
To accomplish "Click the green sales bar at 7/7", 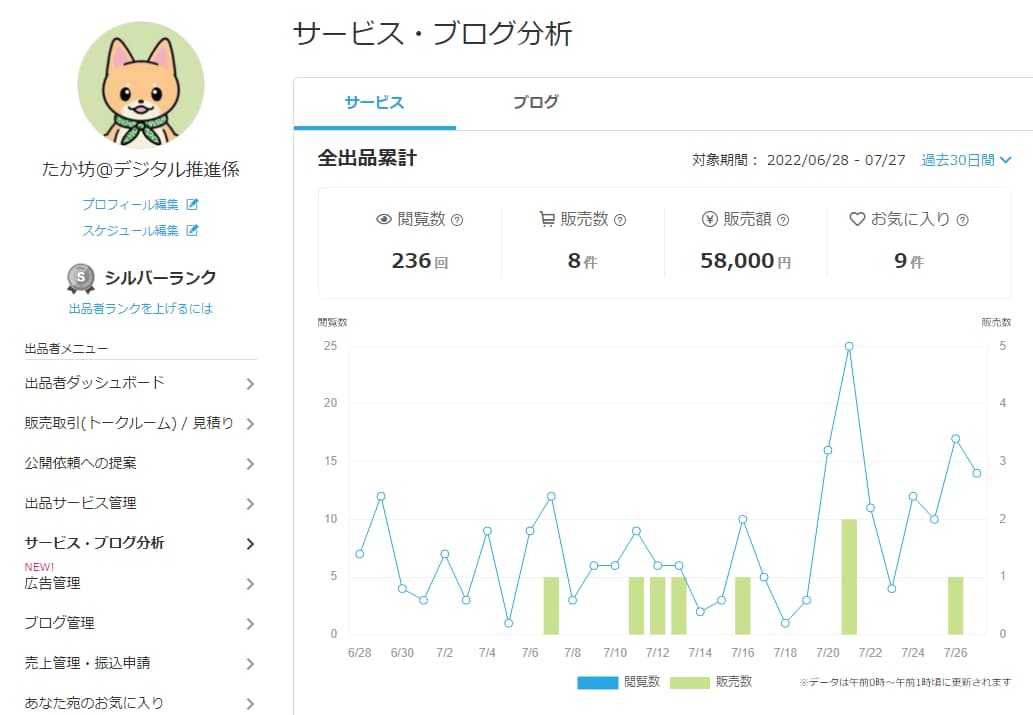I will click(551, 606).
